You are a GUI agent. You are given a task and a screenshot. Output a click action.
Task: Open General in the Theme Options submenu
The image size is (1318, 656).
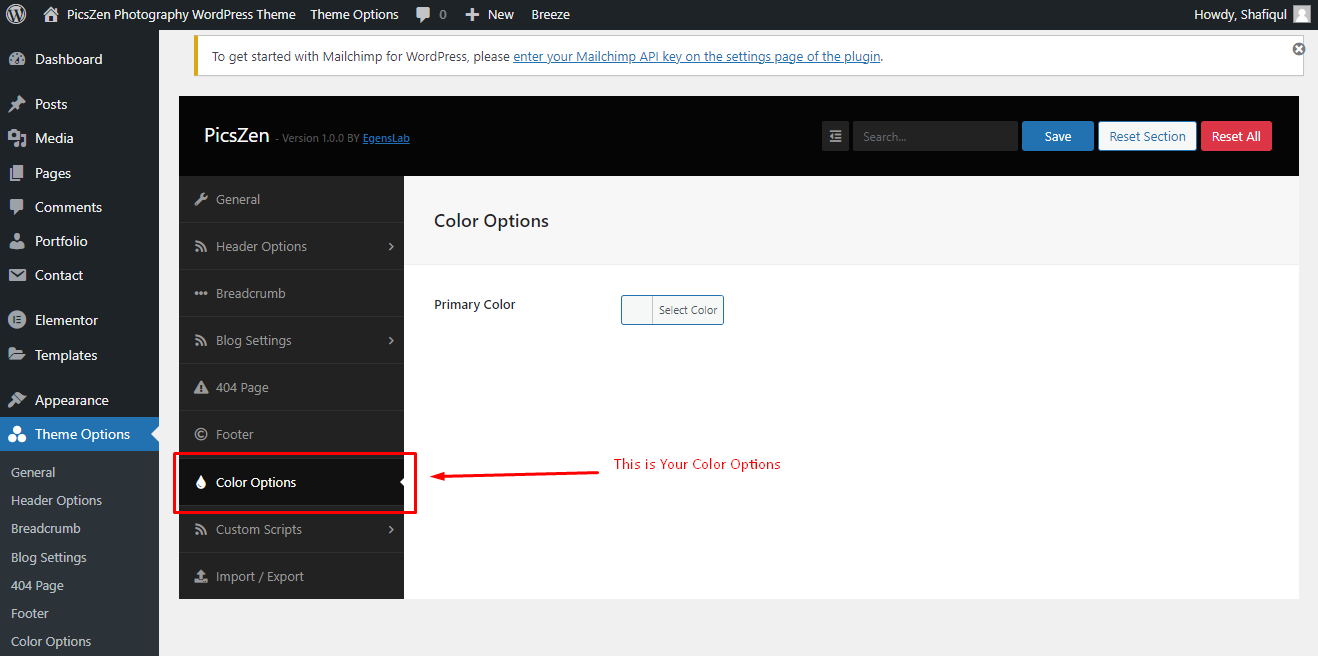[x=33, y=472]
